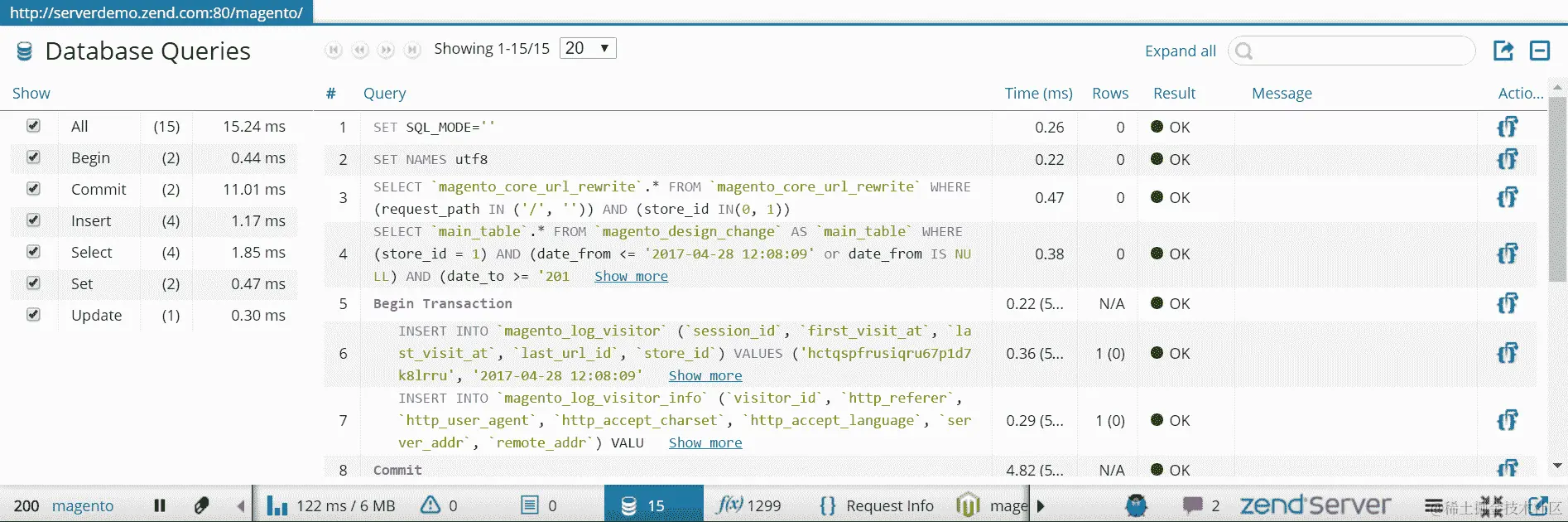1568x522 pixels.
Task: Sort by the Message column header
Action: pos(1282,94)
